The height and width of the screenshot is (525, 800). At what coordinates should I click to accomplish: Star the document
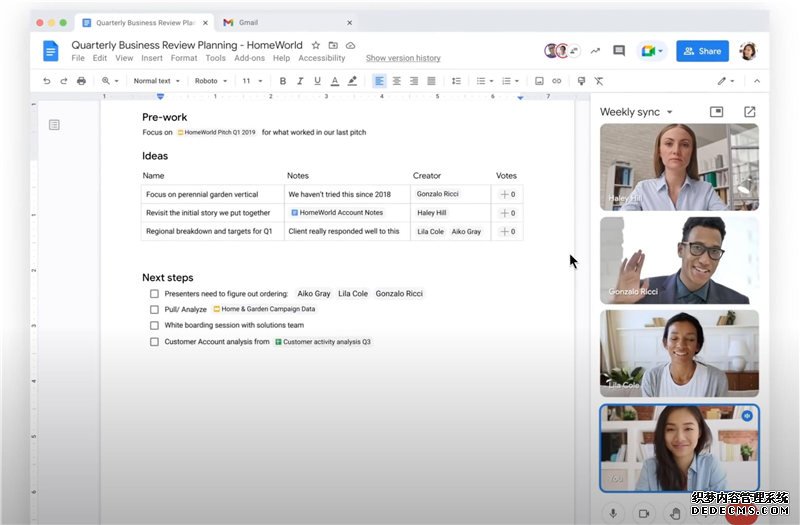[316, 45]
